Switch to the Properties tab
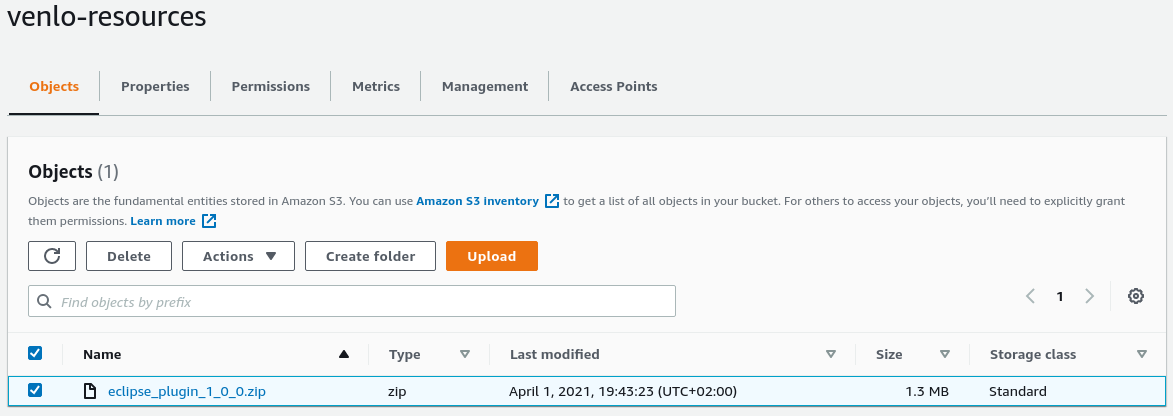This screenshot has width=1173, height=416. coord(155,86)
